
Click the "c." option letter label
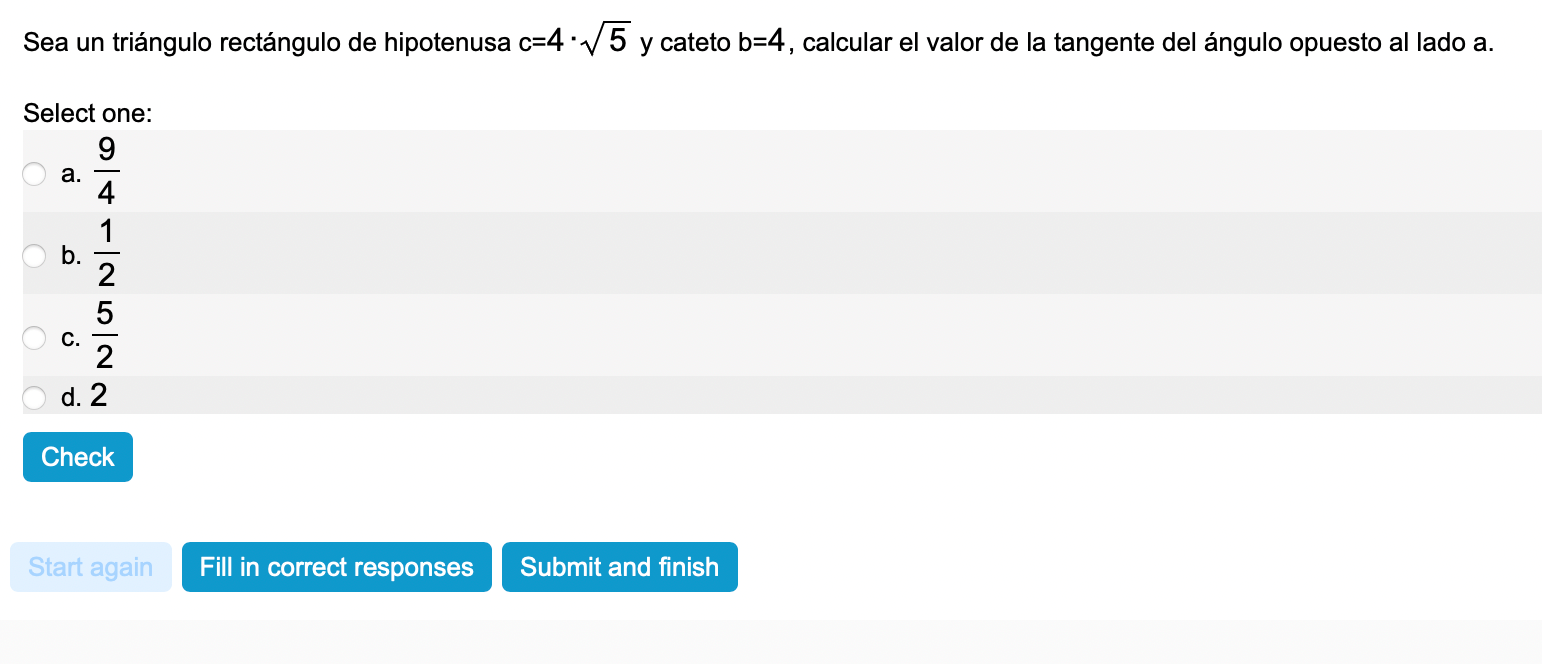point(71,339)
